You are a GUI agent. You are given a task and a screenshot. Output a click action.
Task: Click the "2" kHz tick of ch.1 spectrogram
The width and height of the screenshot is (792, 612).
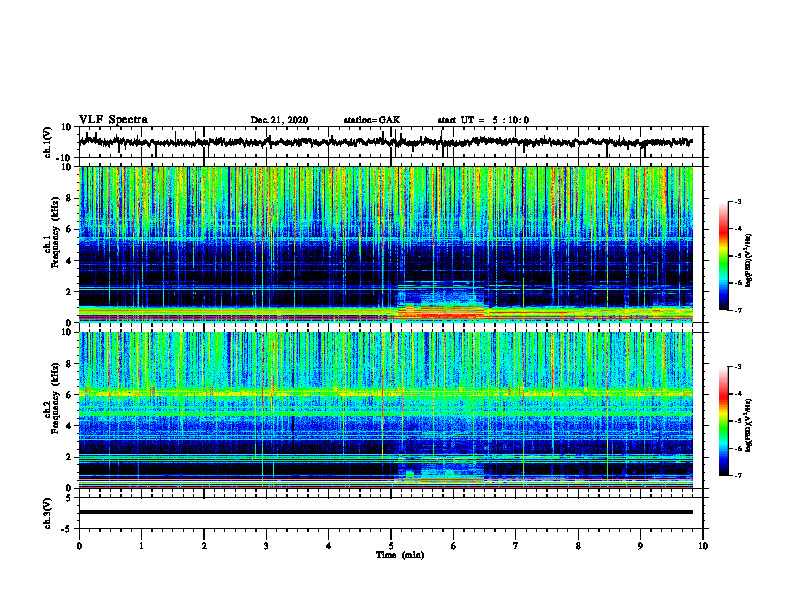(69, 292)
